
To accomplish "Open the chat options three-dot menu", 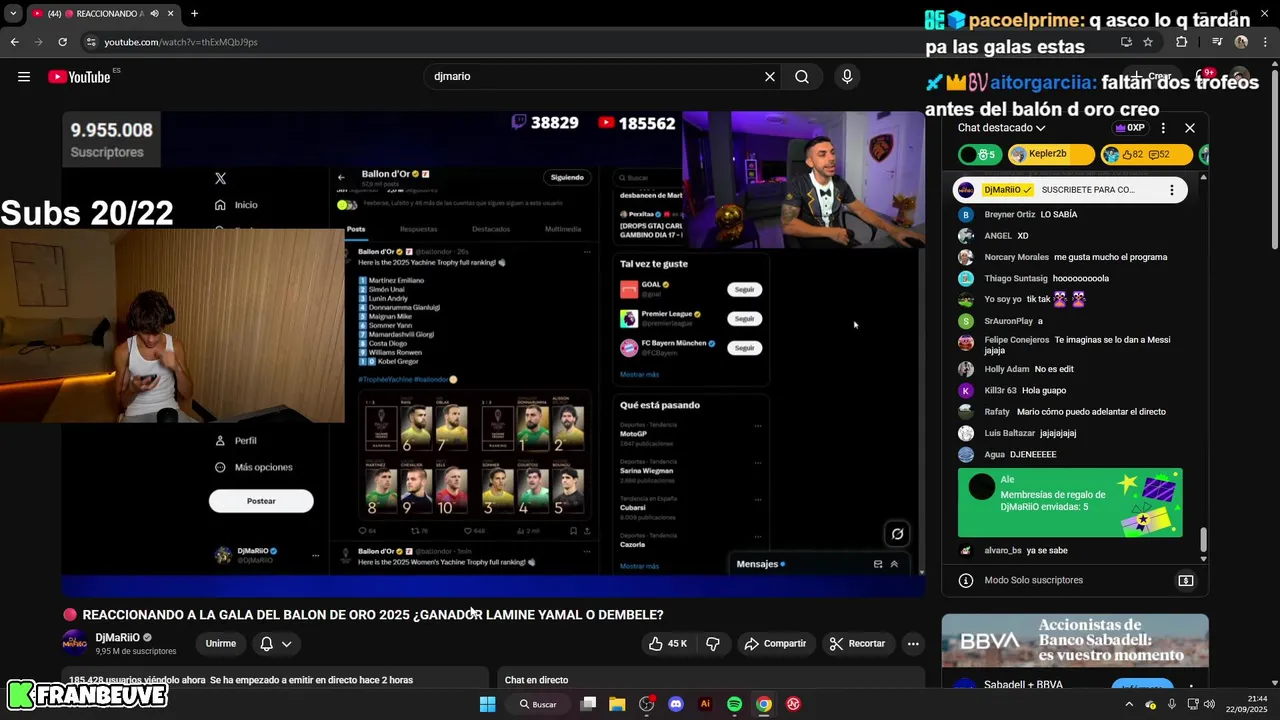I will click(1163, 128).
